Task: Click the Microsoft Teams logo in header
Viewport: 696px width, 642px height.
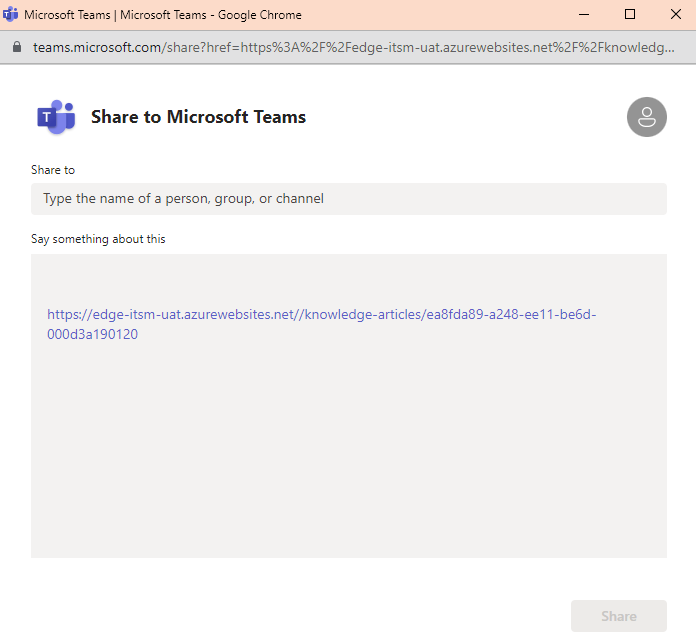Action: click(x=56, y=117)
